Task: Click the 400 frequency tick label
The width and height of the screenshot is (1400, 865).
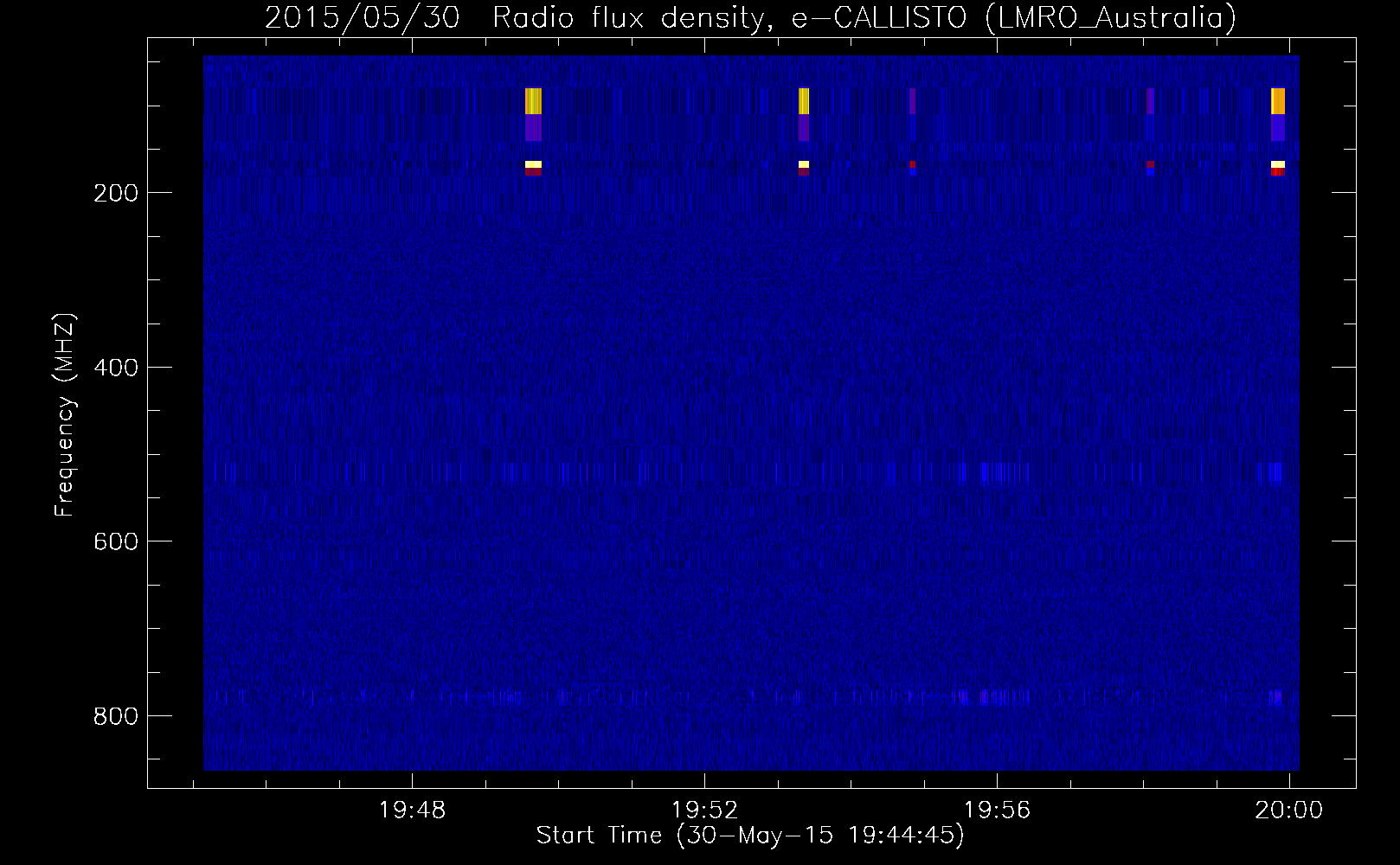Action: tap(116, 368)
